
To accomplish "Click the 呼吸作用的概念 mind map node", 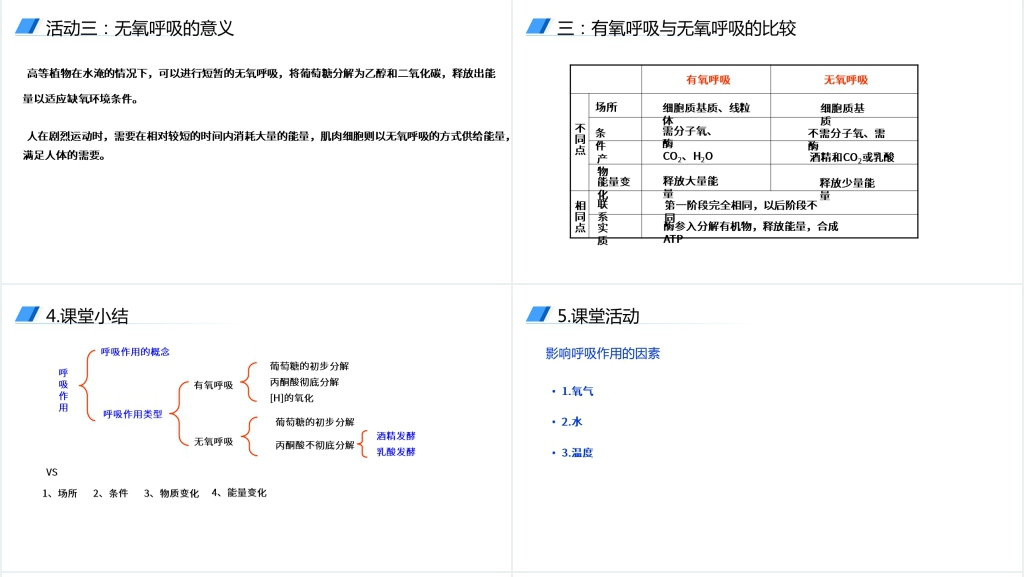I will click(135, 352).
